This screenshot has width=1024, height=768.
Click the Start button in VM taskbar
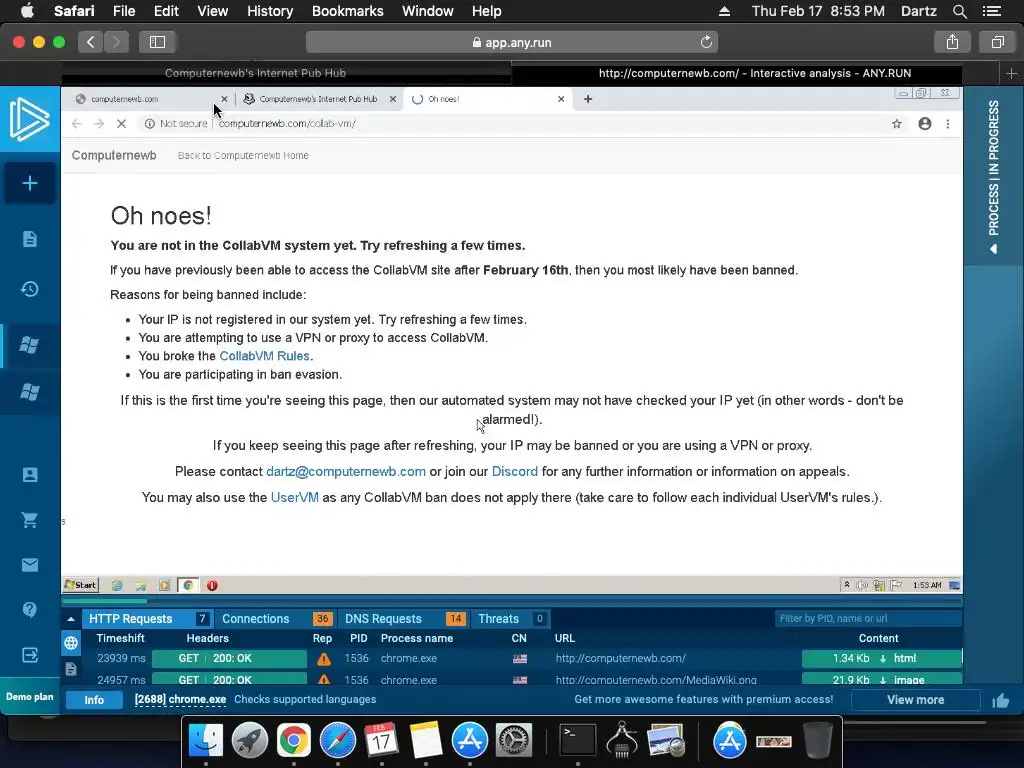click(81, 585)
